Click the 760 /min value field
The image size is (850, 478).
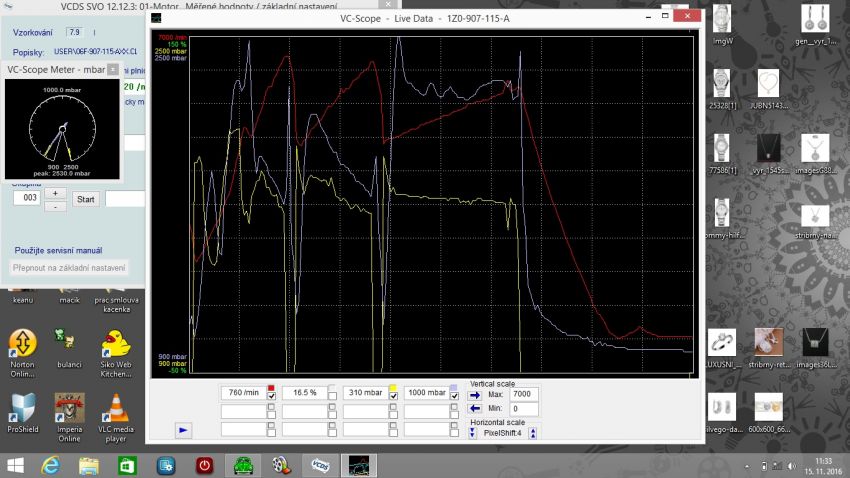point(243,392)
